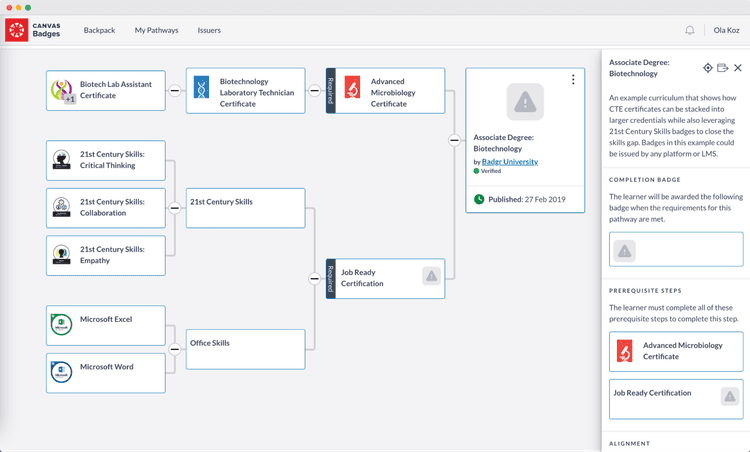This screenshot has width=750, height=452.
Task: Click "Associate Degree: Biotechnology" panel title
Action: (x=639, y=68)
